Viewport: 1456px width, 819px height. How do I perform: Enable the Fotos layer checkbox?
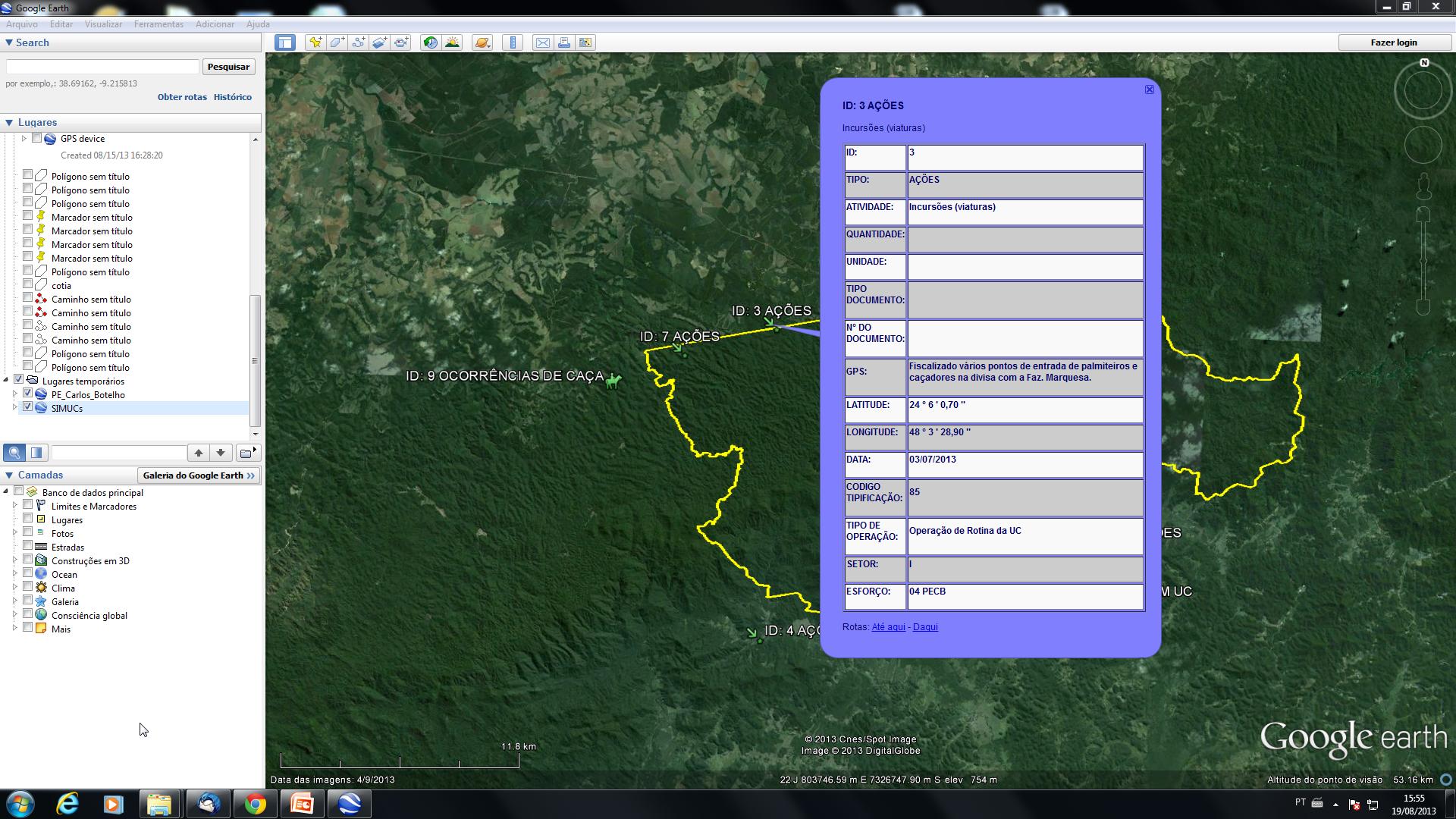click(27, 532)
